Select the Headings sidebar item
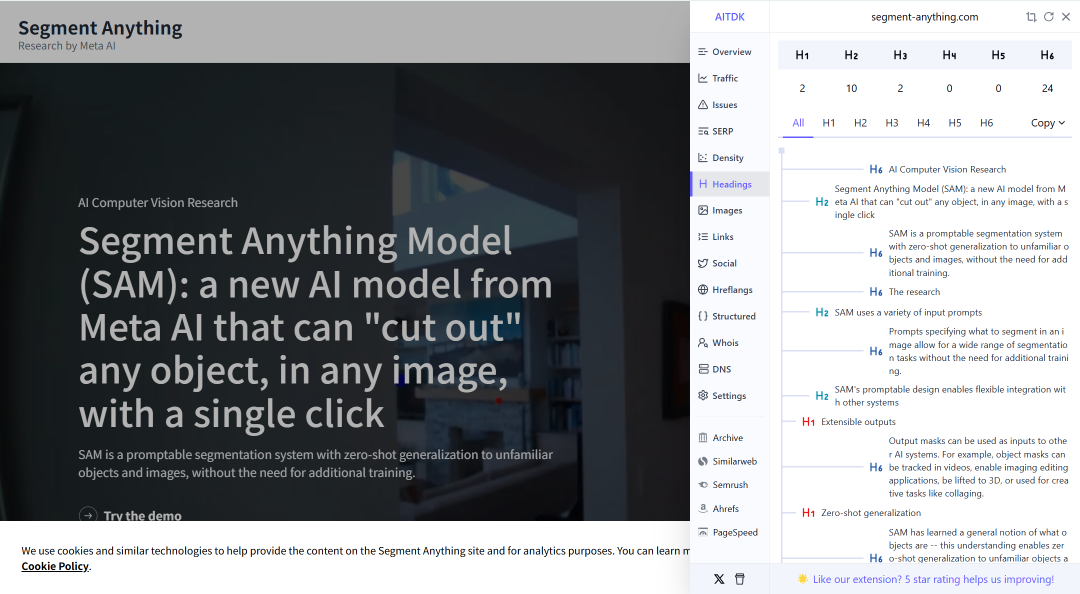 pos(729,184)
